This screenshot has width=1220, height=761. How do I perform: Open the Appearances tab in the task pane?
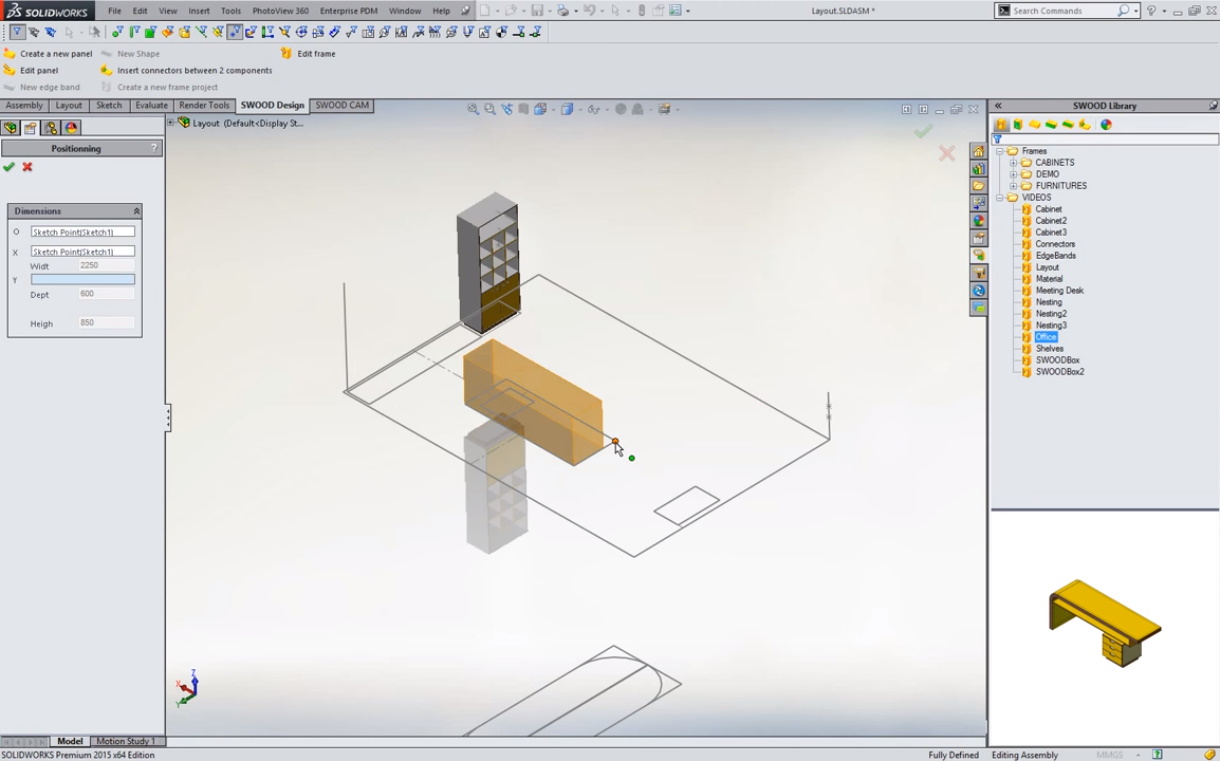[979, 221]
